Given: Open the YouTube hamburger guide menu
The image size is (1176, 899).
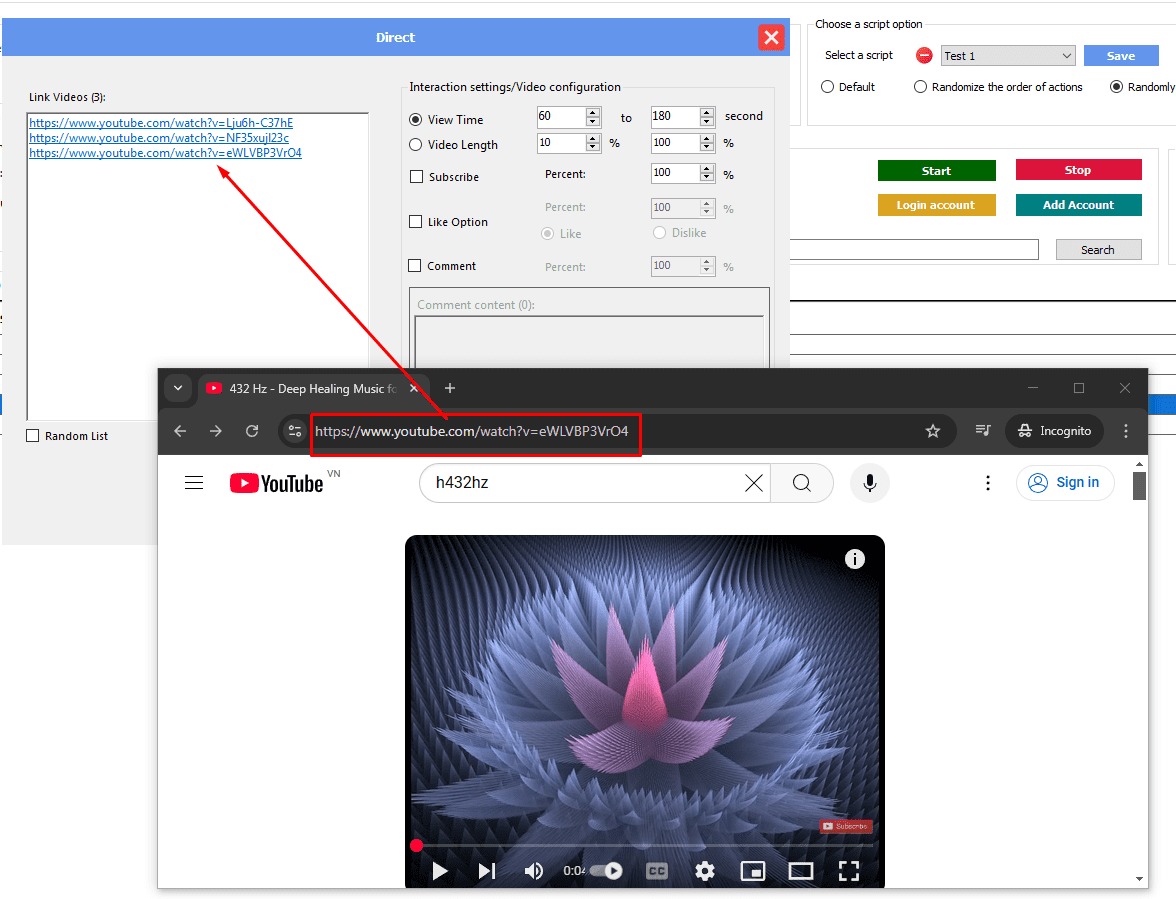Looking at the screenshot, I should (x=194, y=483).
